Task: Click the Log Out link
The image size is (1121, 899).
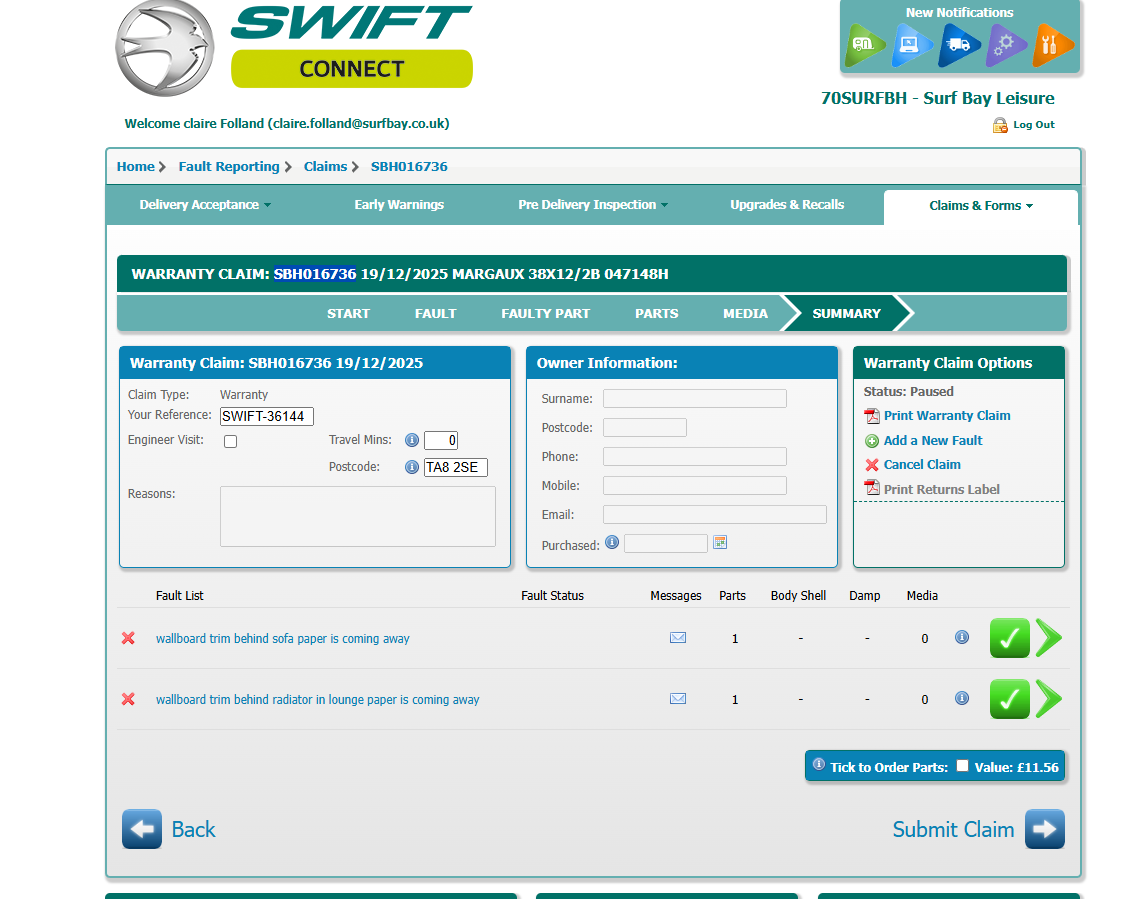Action: (1034, 124)
